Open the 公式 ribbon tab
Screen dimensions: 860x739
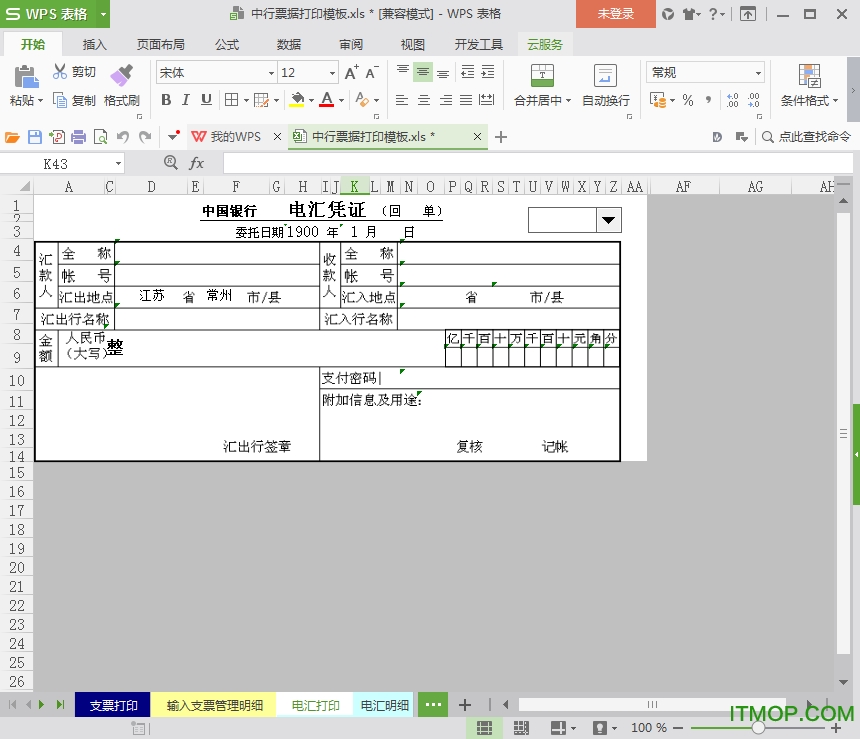coord(227,44)
